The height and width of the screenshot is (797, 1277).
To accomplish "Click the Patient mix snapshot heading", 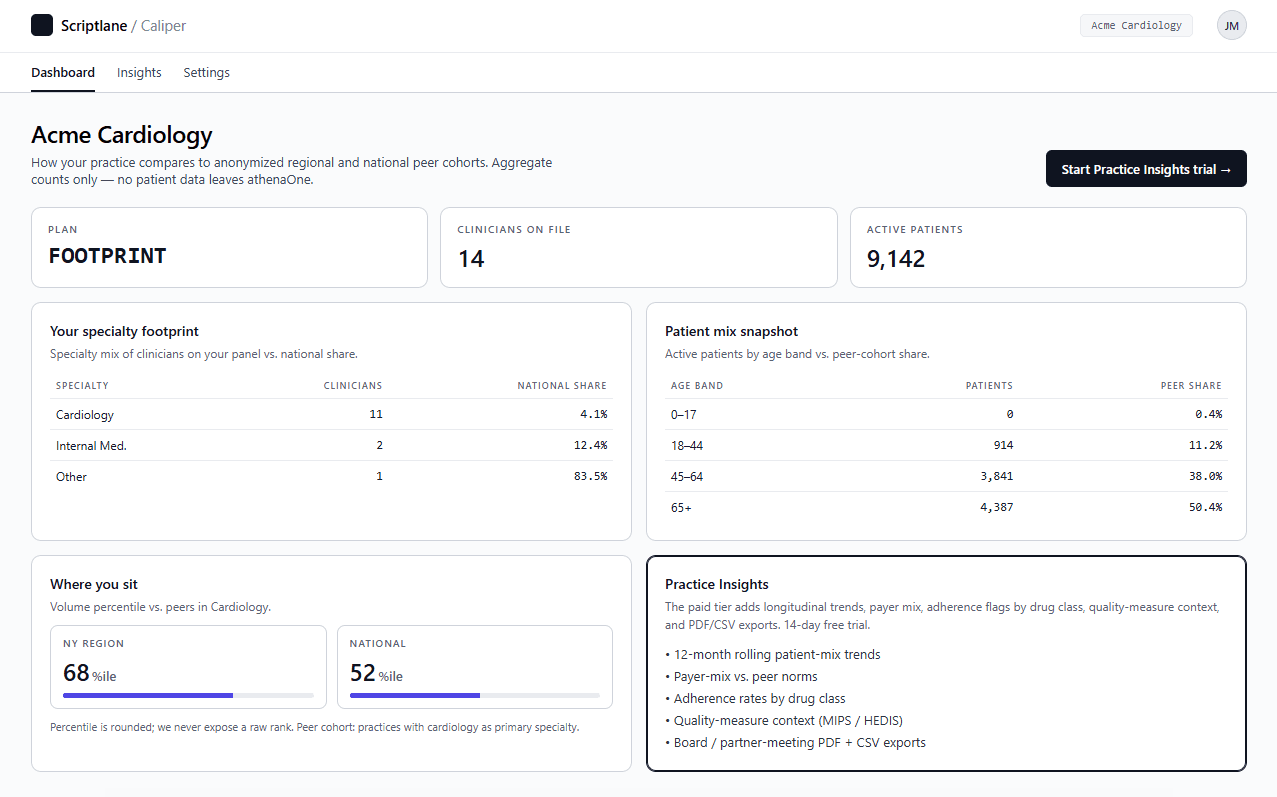I will pos(731,331).
